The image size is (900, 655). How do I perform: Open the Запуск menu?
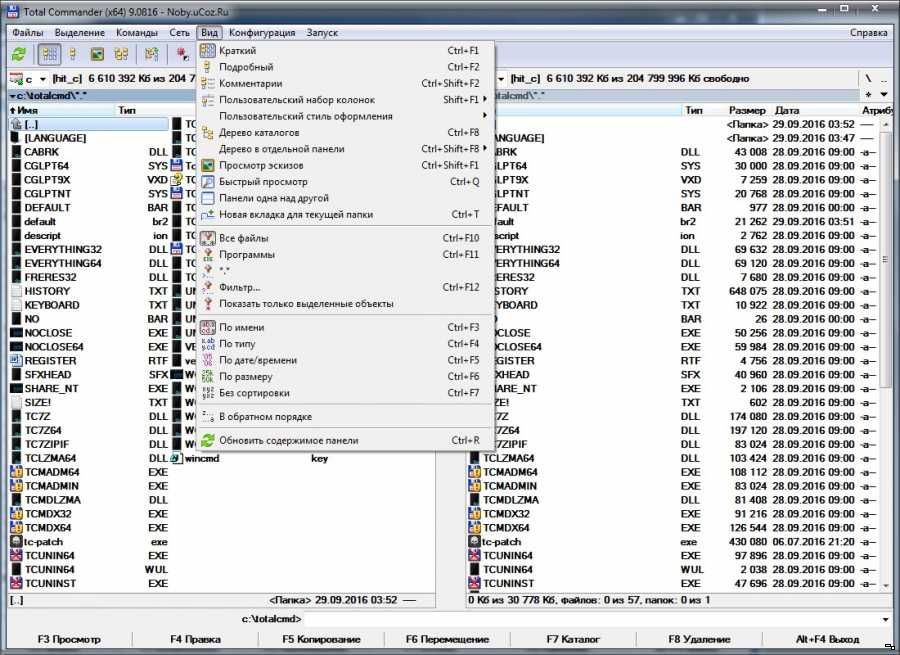pos(322,33)
